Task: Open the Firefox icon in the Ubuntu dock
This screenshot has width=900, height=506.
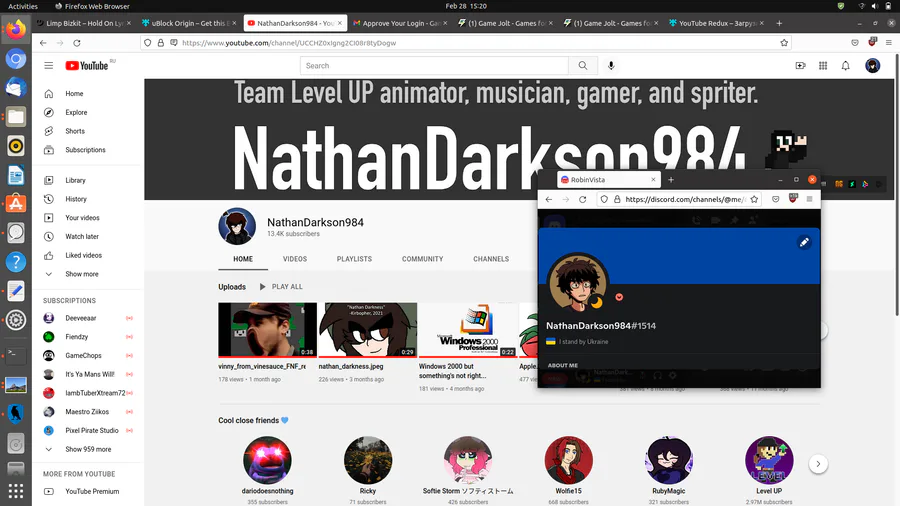Action: coord(16,29)
